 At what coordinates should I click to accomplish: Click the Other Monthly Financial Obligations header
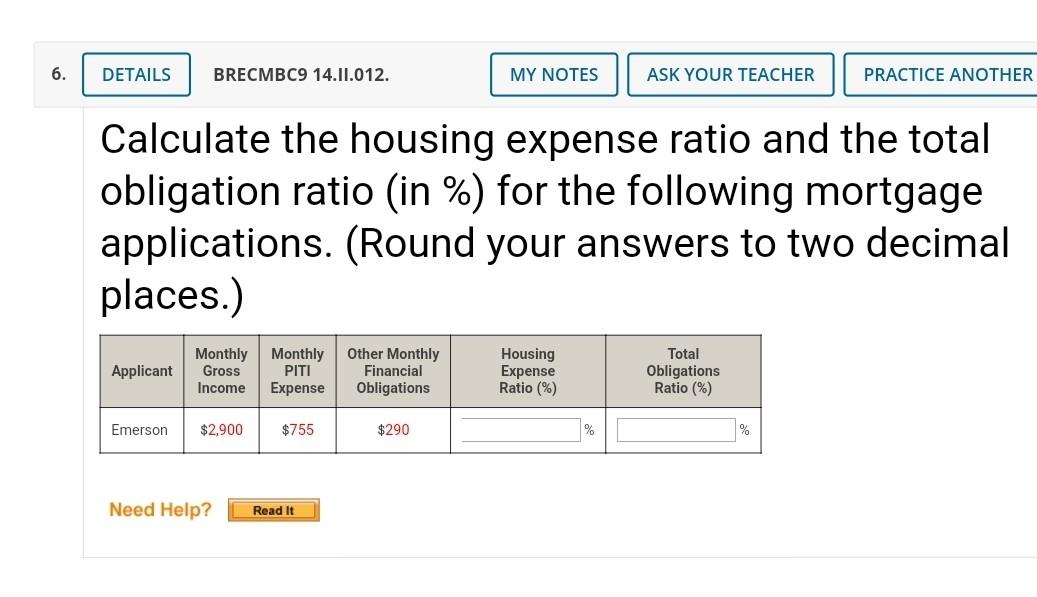pos(393,371)
